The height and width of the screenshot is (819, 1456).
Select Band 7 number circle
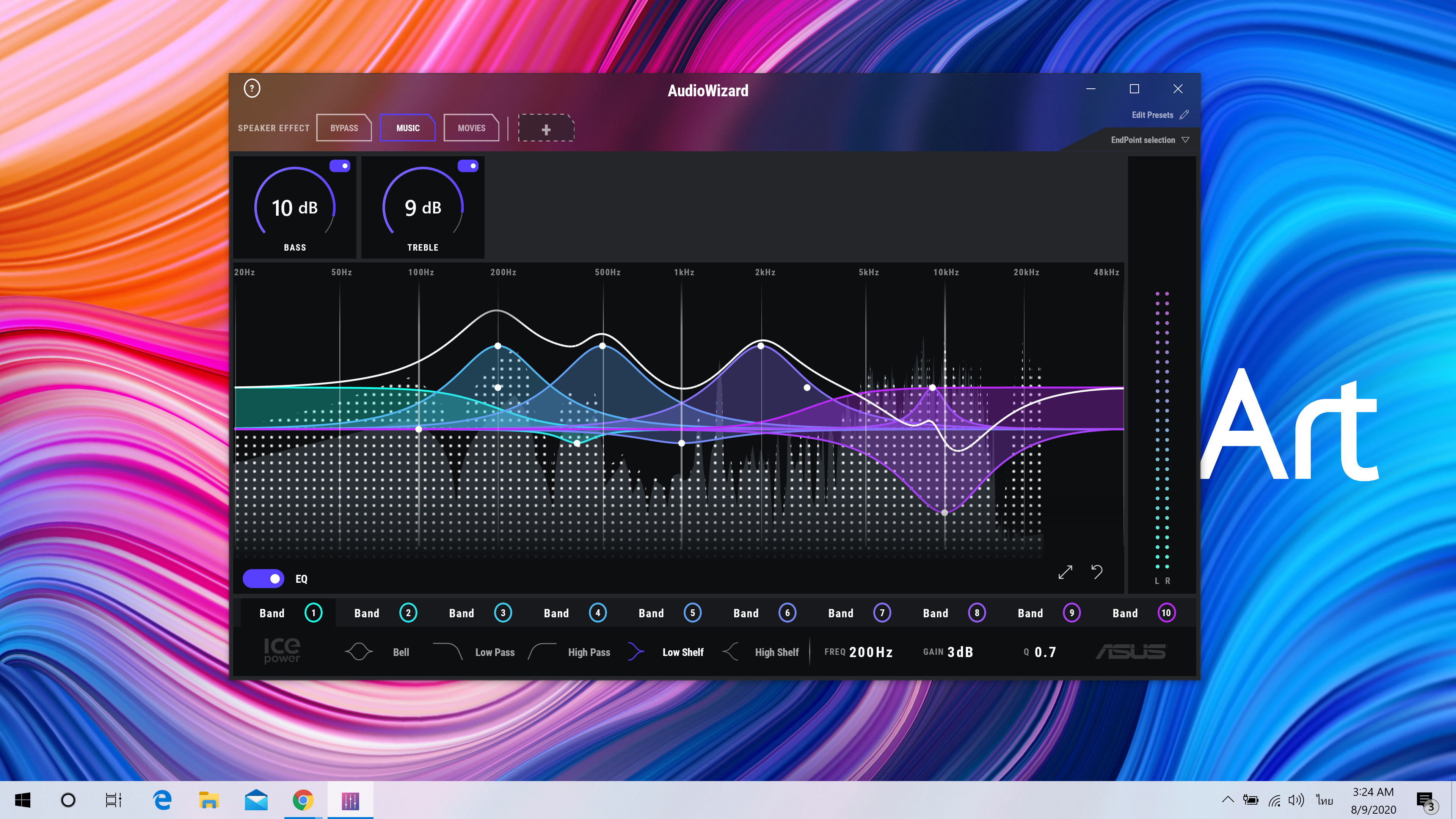pos(882,613)
